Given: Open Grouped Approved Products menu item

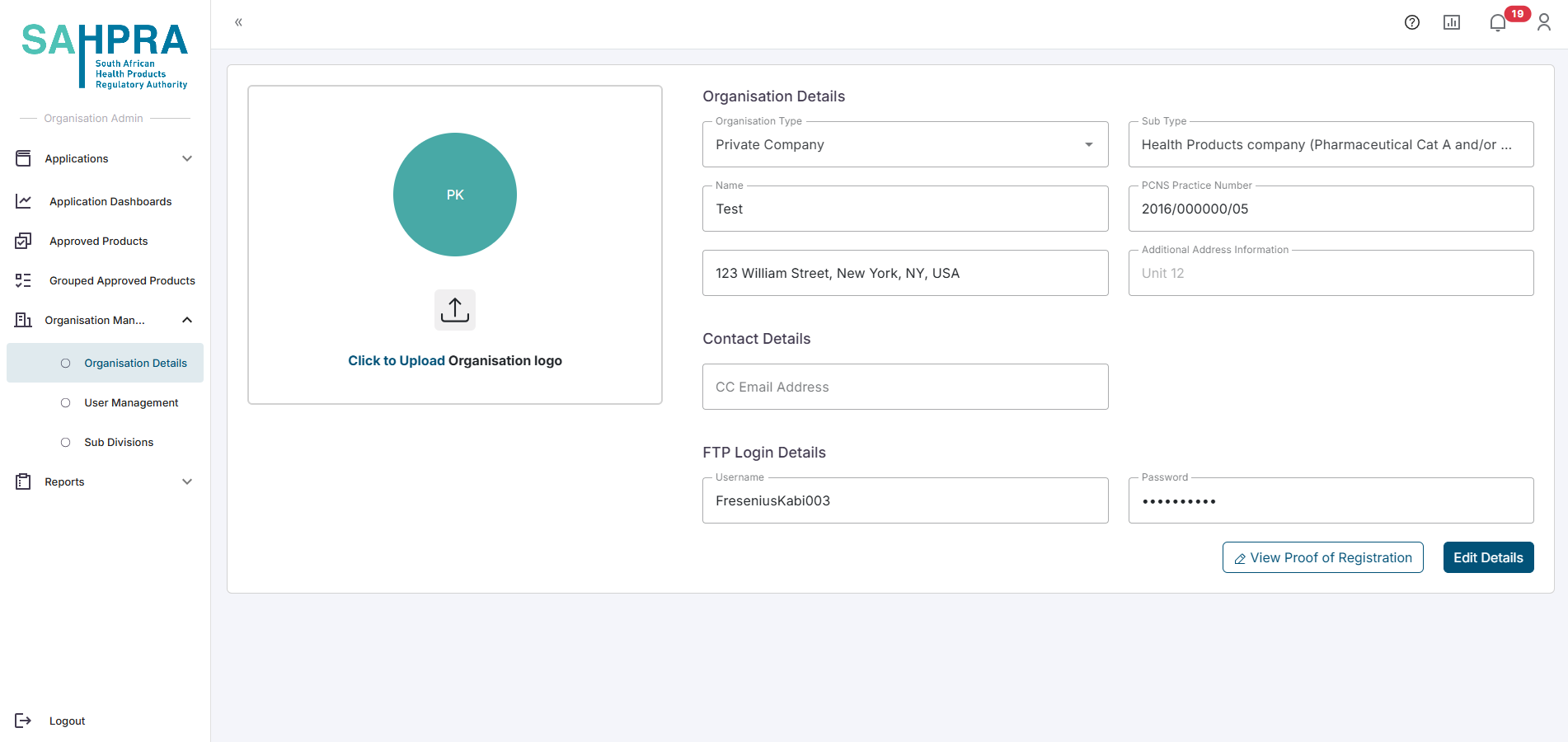Looking at the screenshot, I should (122, 280).
